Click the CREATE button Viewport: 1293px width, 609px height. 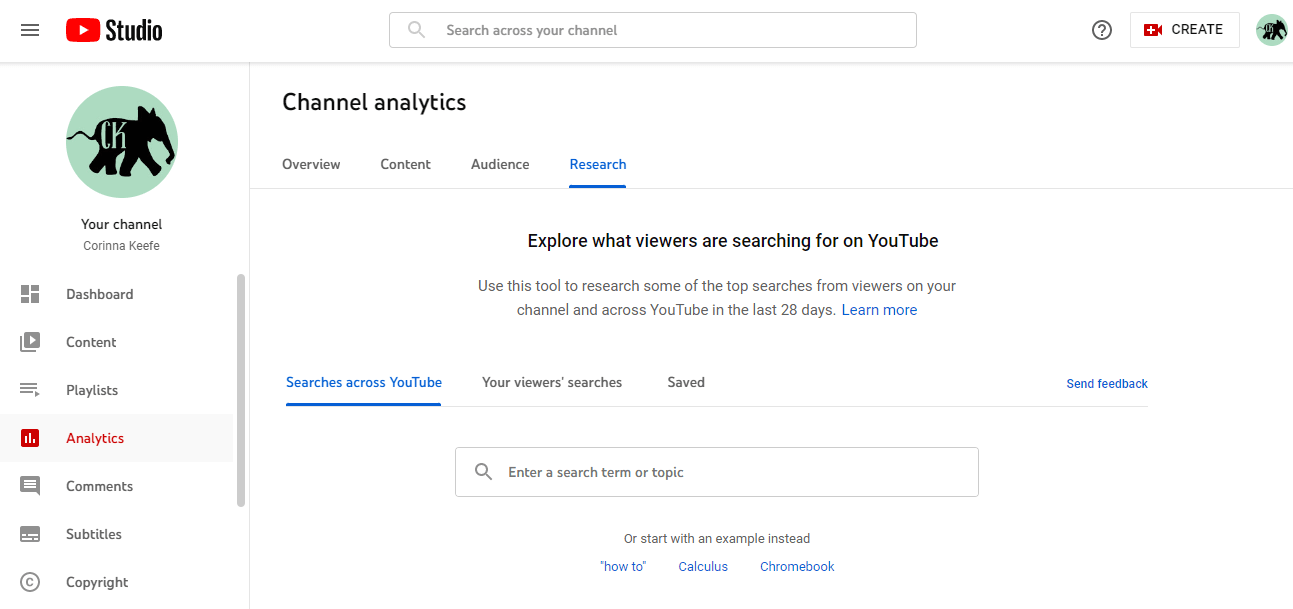[x=1185, y=30]
